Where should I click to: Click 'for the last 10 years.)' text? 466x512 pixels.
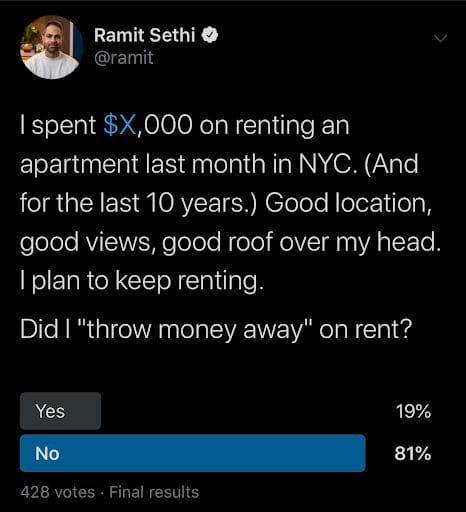point(139,203)
